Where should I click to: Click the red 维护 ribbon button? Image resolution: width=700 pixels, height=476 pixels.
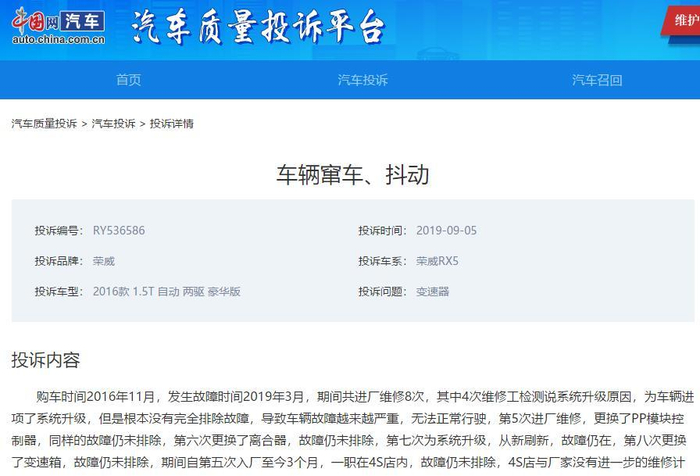[682, 20]
